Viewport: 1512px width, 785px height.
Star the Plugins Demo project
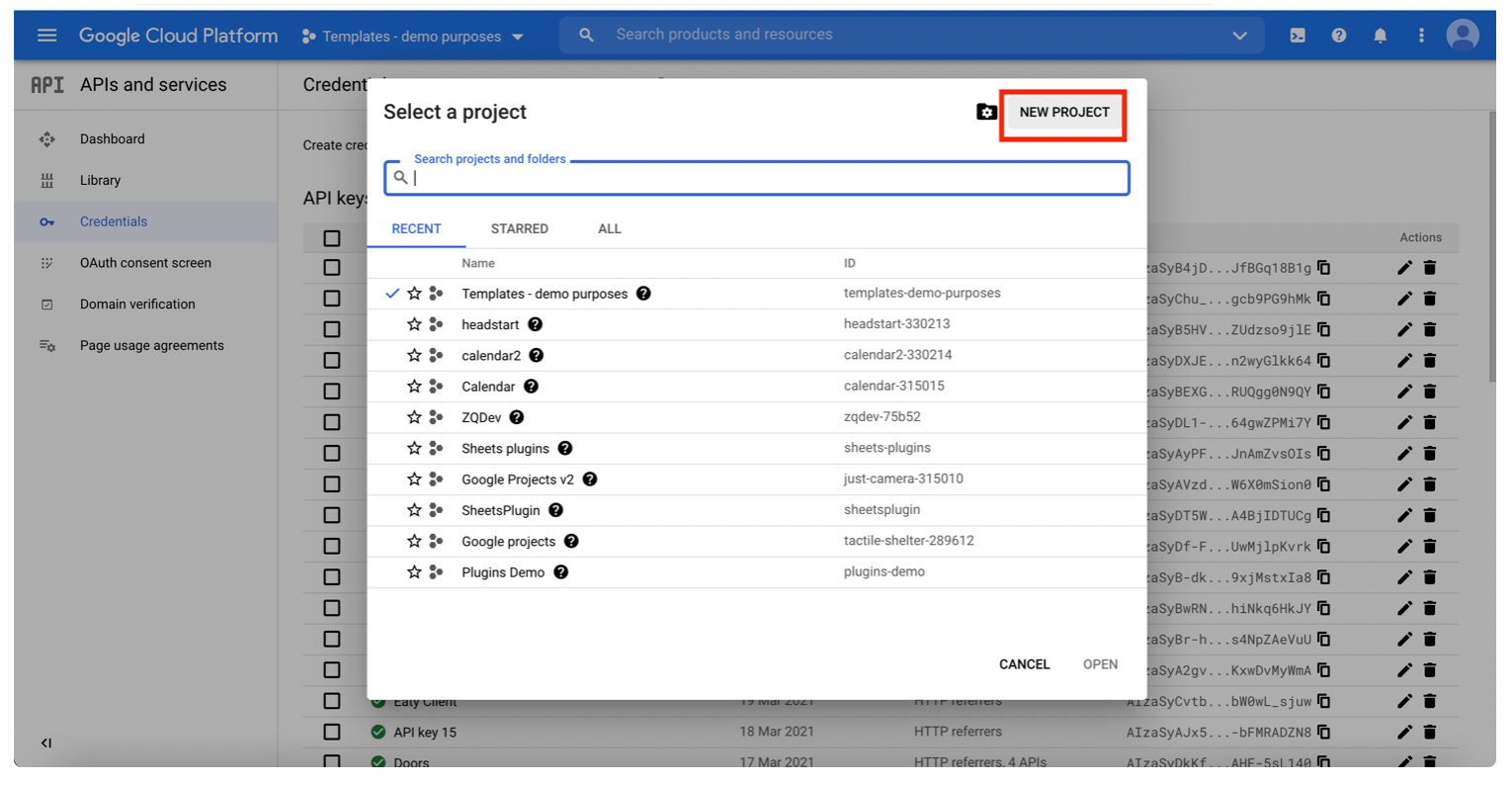414,572
